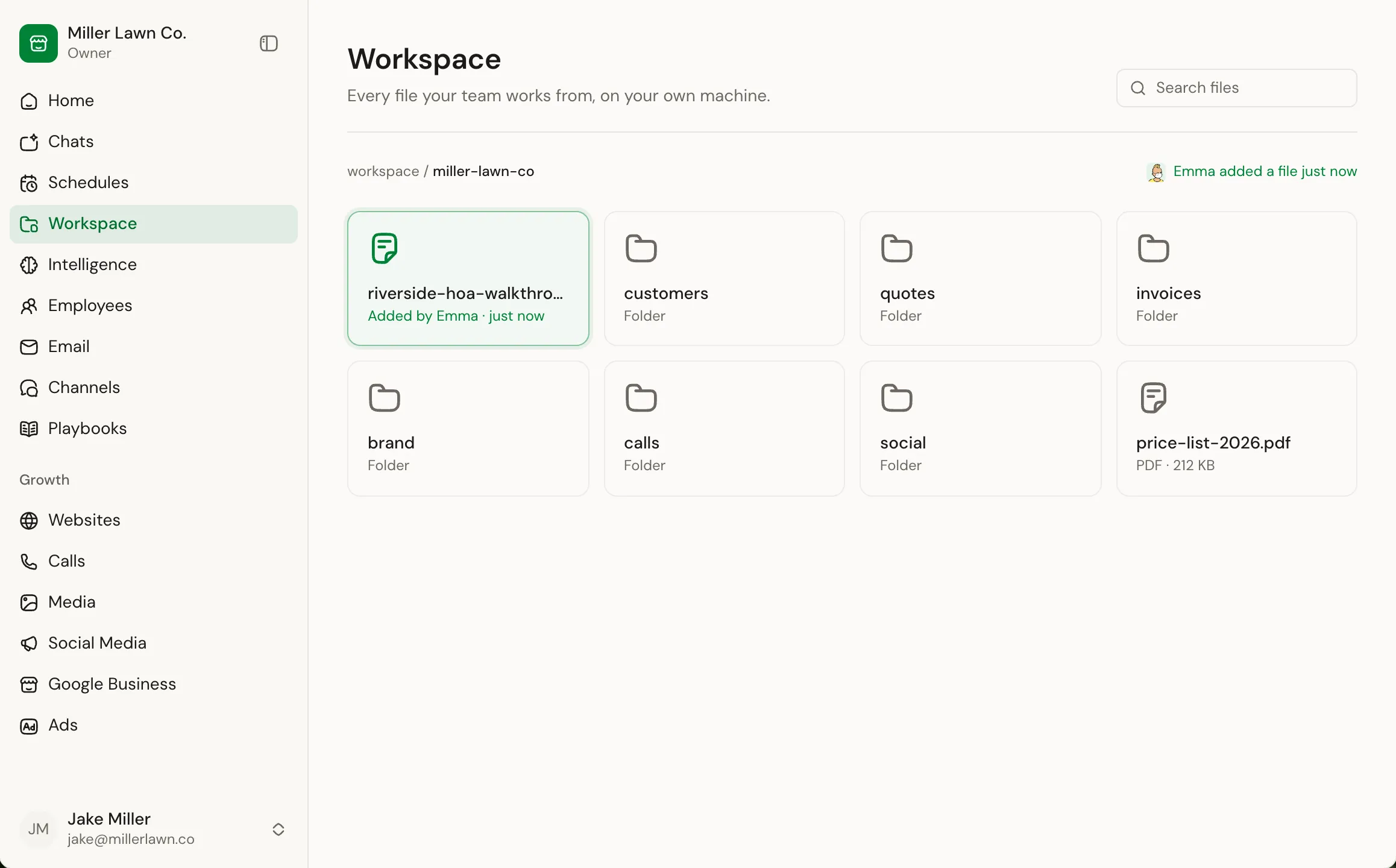Click the Employees people icon
Viewport: 1396px width, 868px height.
click(29, 306)
